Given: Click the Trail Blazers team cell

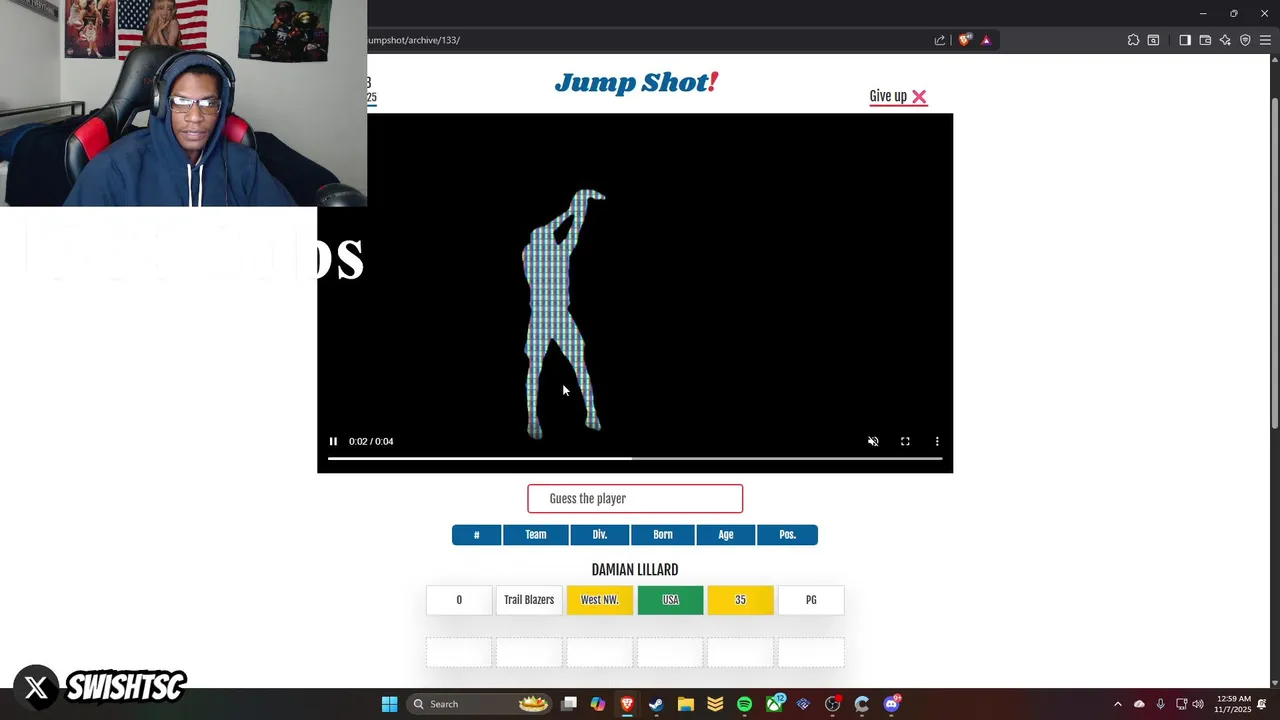Looking at the screenshot, I should (x=529, y=600).
